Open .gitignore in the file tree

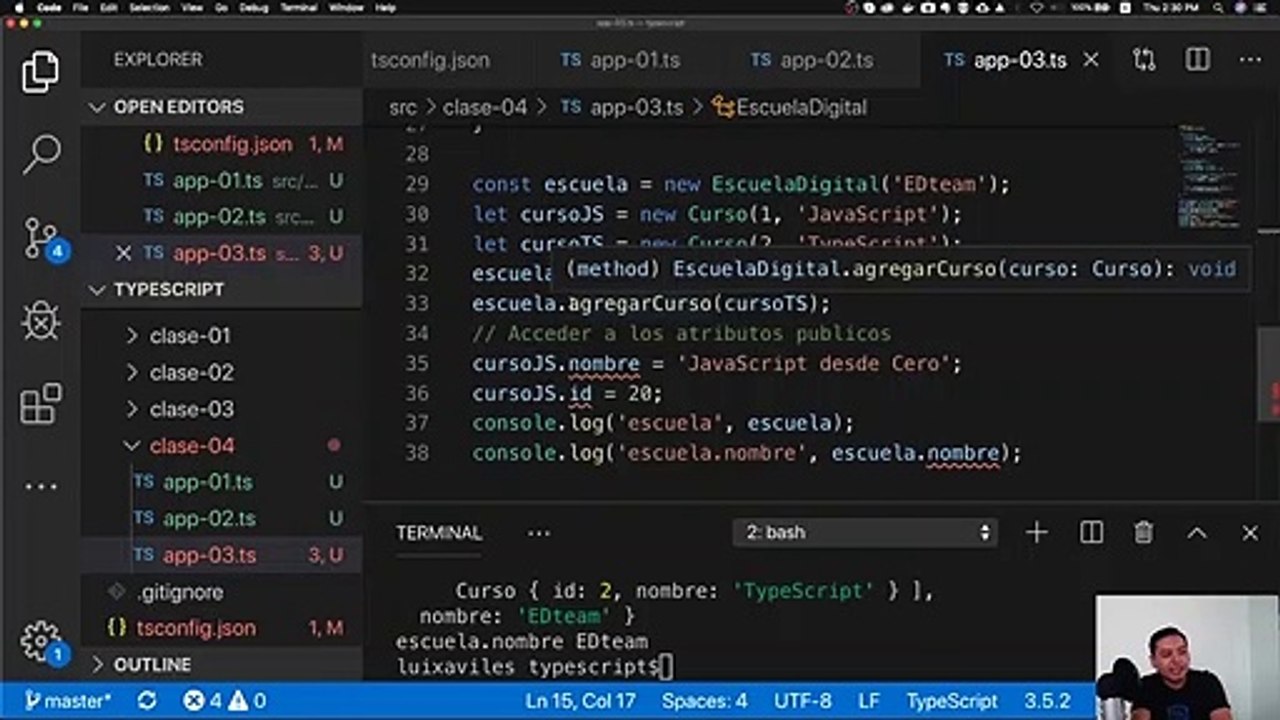(180, 592)
